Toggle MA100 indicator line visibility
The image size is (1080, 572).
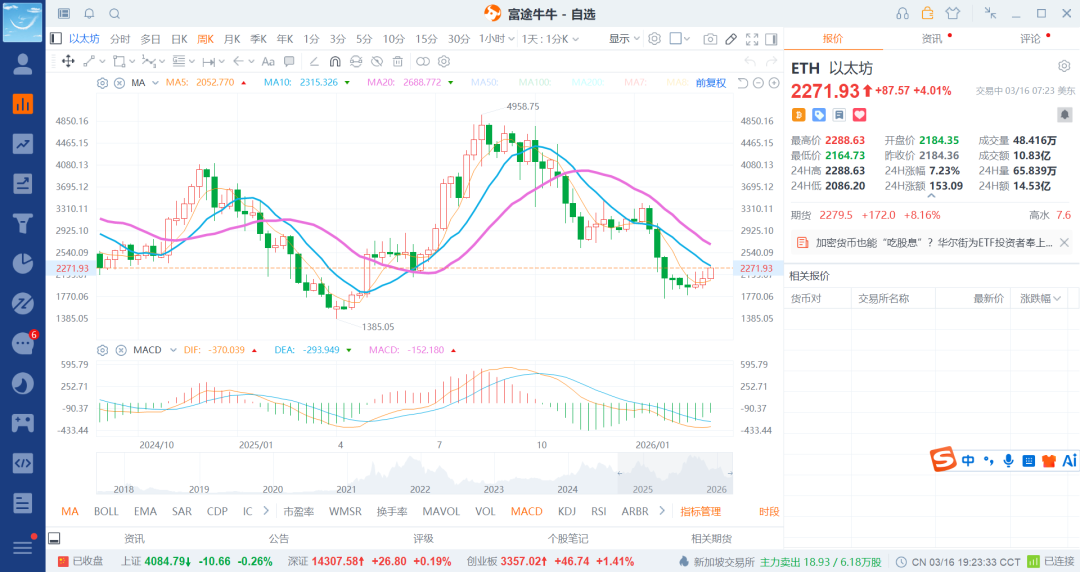tap(534, 83)
